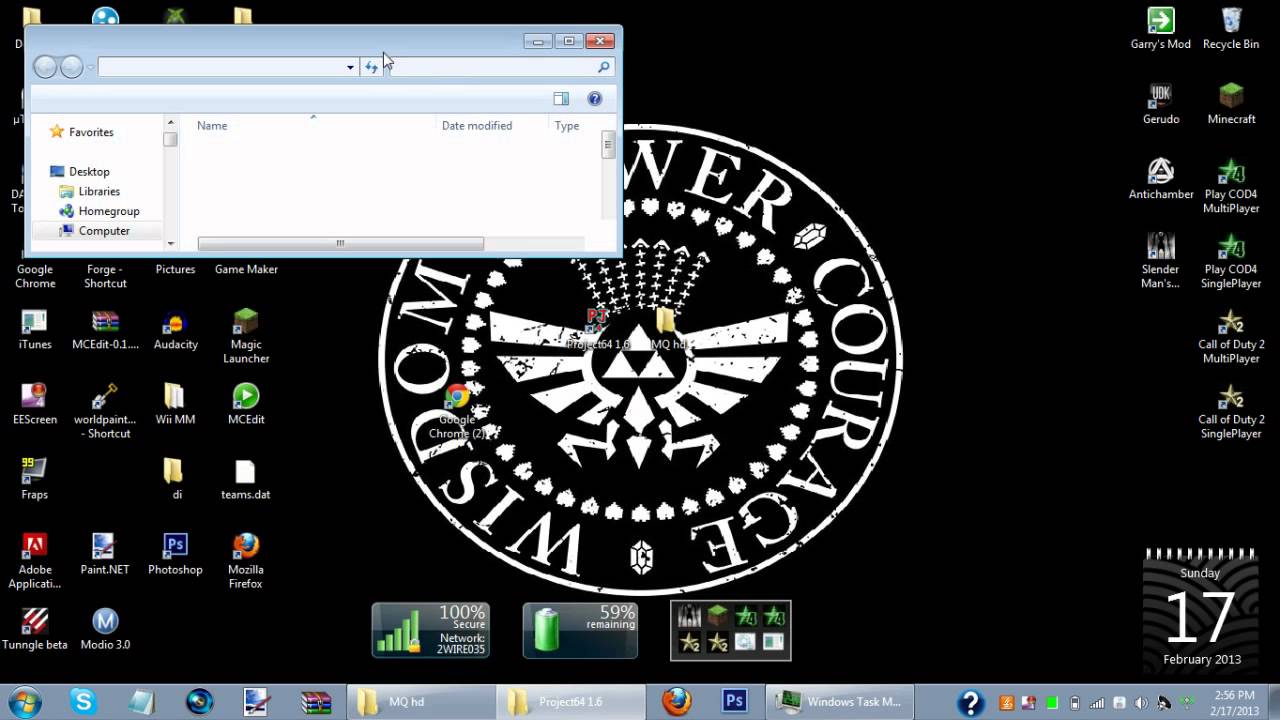Switch to Project64 1.6 taskbar window
The width and height of the screenshot is (1280, 720).
click(x=571, y=702)
